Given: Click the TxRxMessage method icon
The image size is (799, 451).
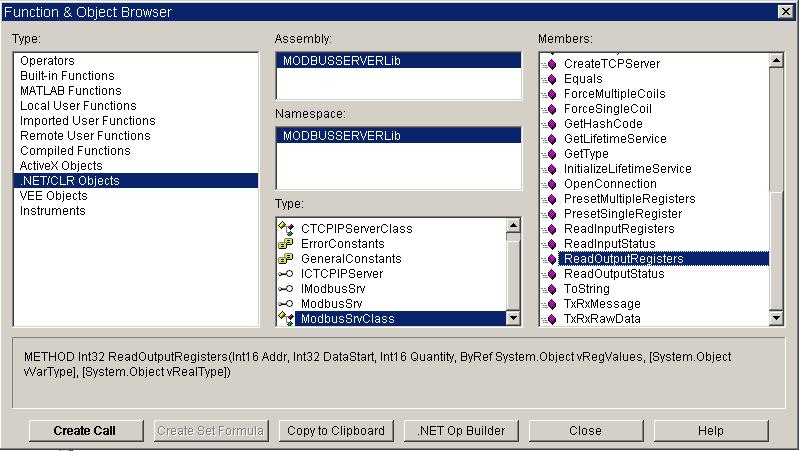Looking at the screenshot, I should (548, 304).
